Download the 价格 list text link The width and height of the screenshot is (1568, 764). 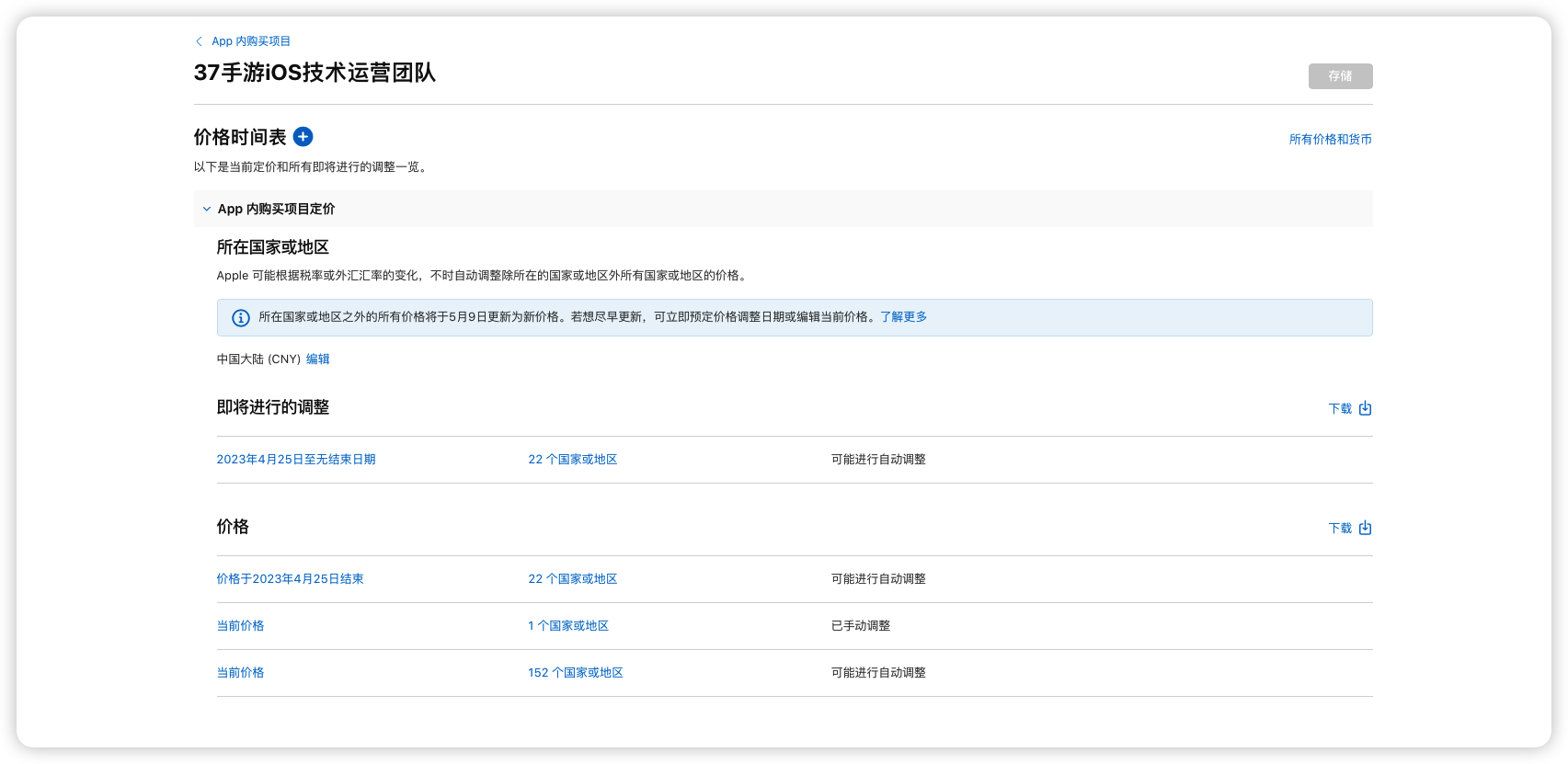[x=1340, y=529]
